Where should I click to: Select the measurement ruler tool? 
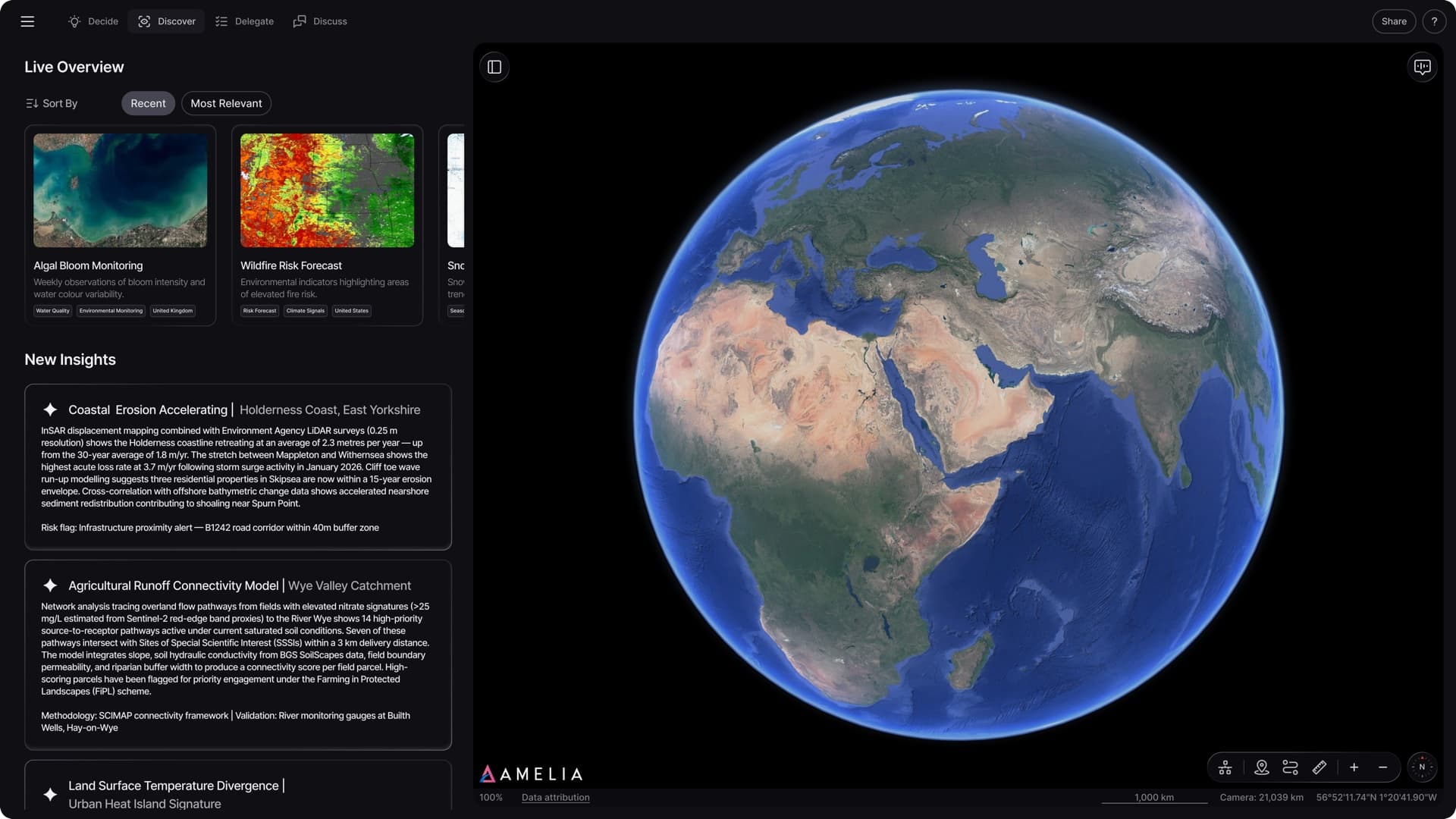[x=1319, y=767]
